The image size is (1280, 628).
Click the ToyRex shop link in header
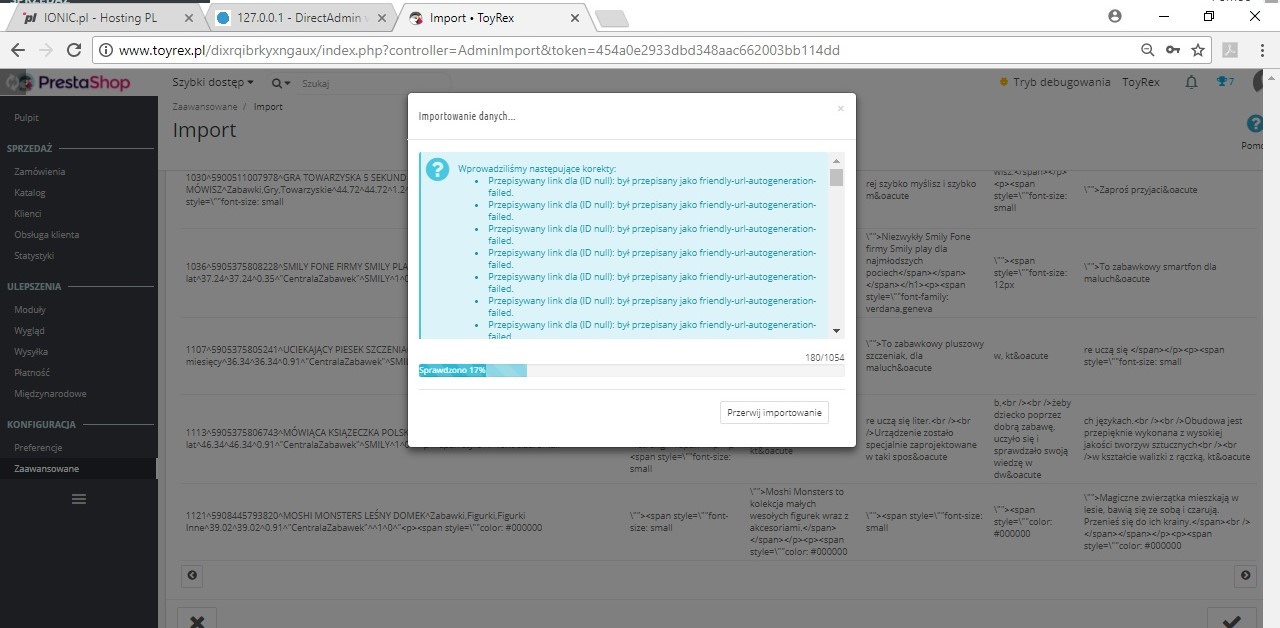(x=1141, y=82)
